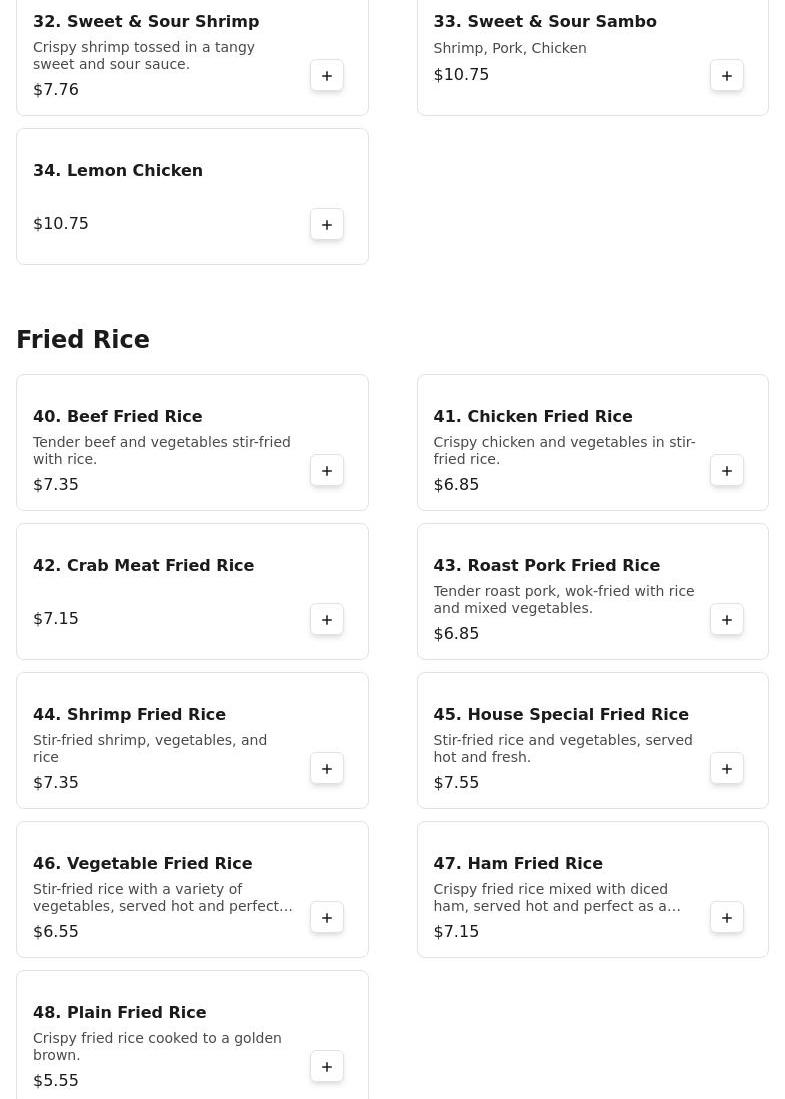Image resolution: width=785 pixels, height=1099 pixels.
Task: Click the Vegetable Fried Rice truncated description
Action: pyautogui.click(x=162, y=898)
